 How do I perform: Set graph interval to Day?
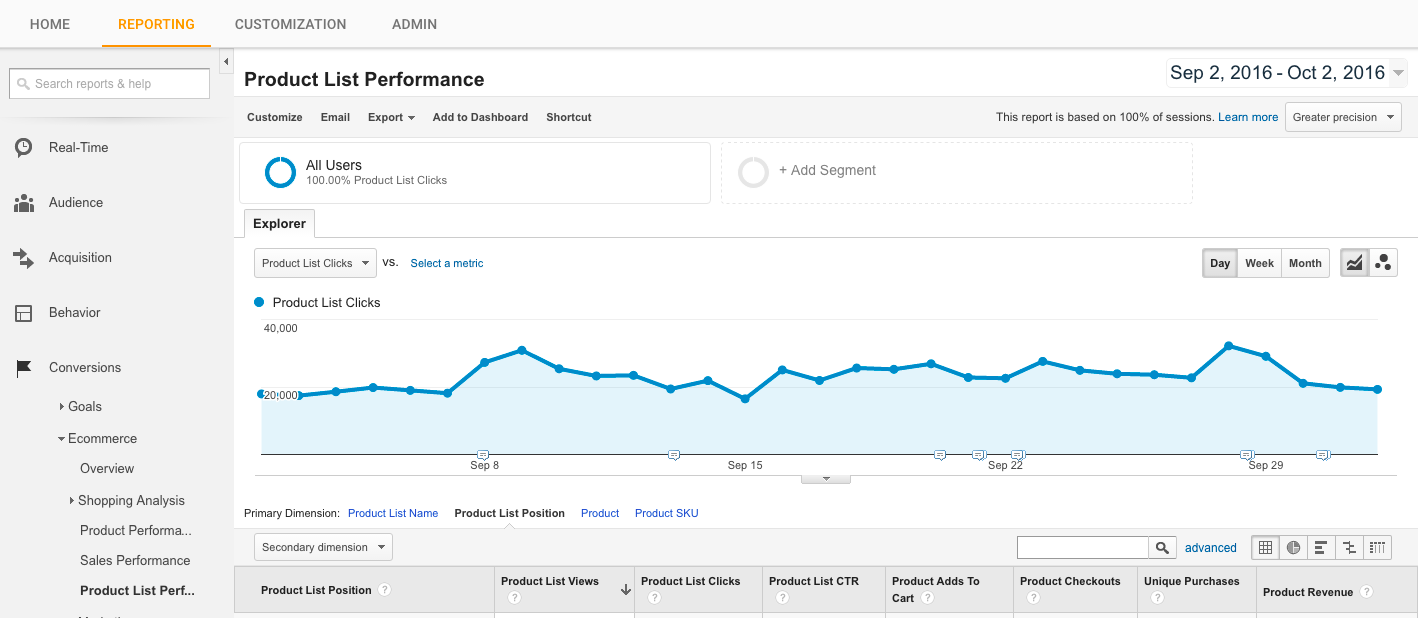click(x=1220, y=263)
